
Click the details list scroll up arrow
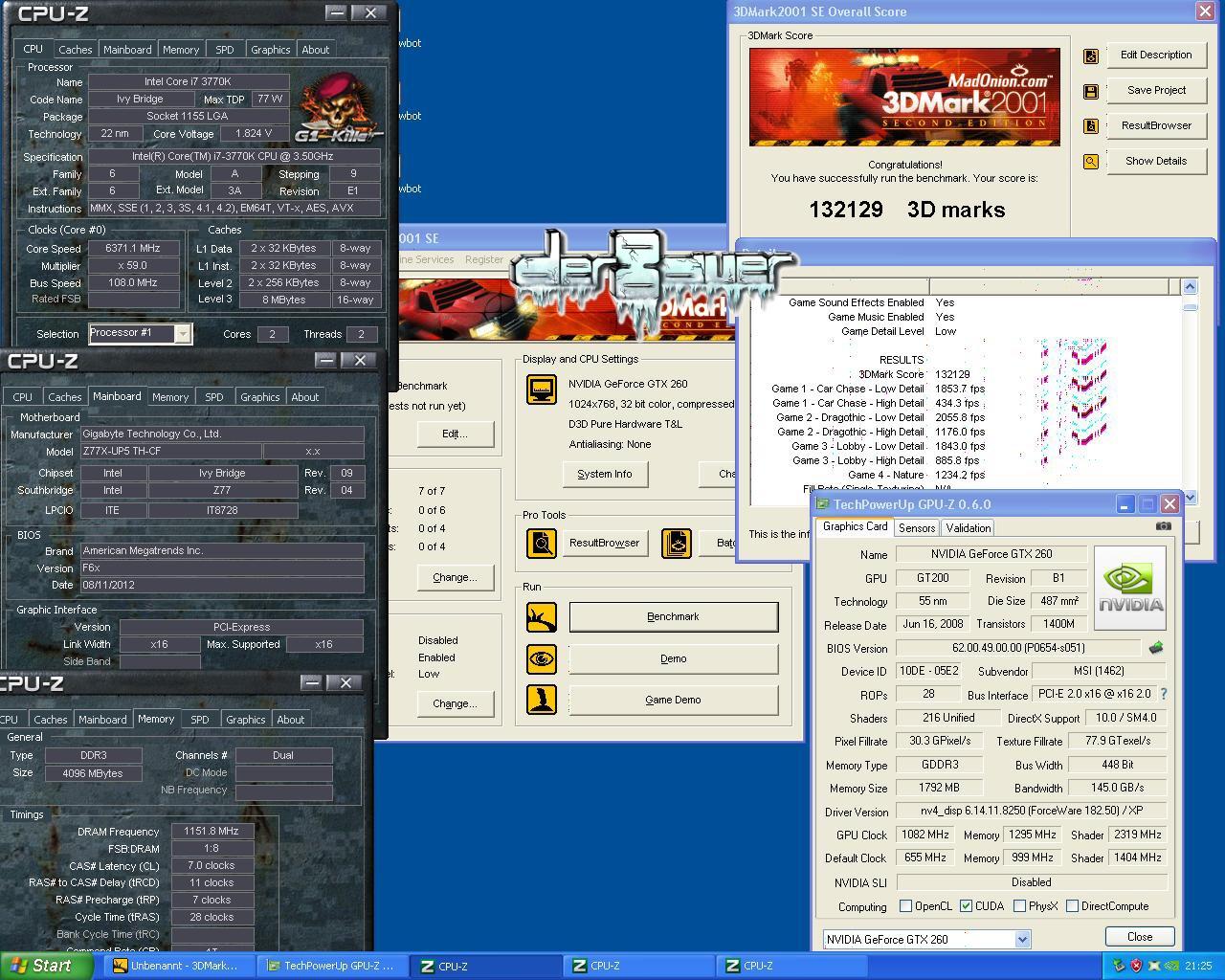1190,286
